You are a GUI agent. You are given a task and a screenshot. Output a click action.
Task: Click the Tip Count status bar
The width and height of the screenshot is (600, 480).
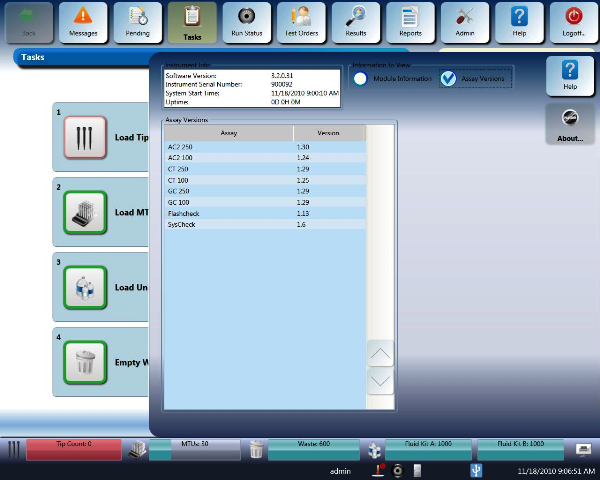pos(73,443)
